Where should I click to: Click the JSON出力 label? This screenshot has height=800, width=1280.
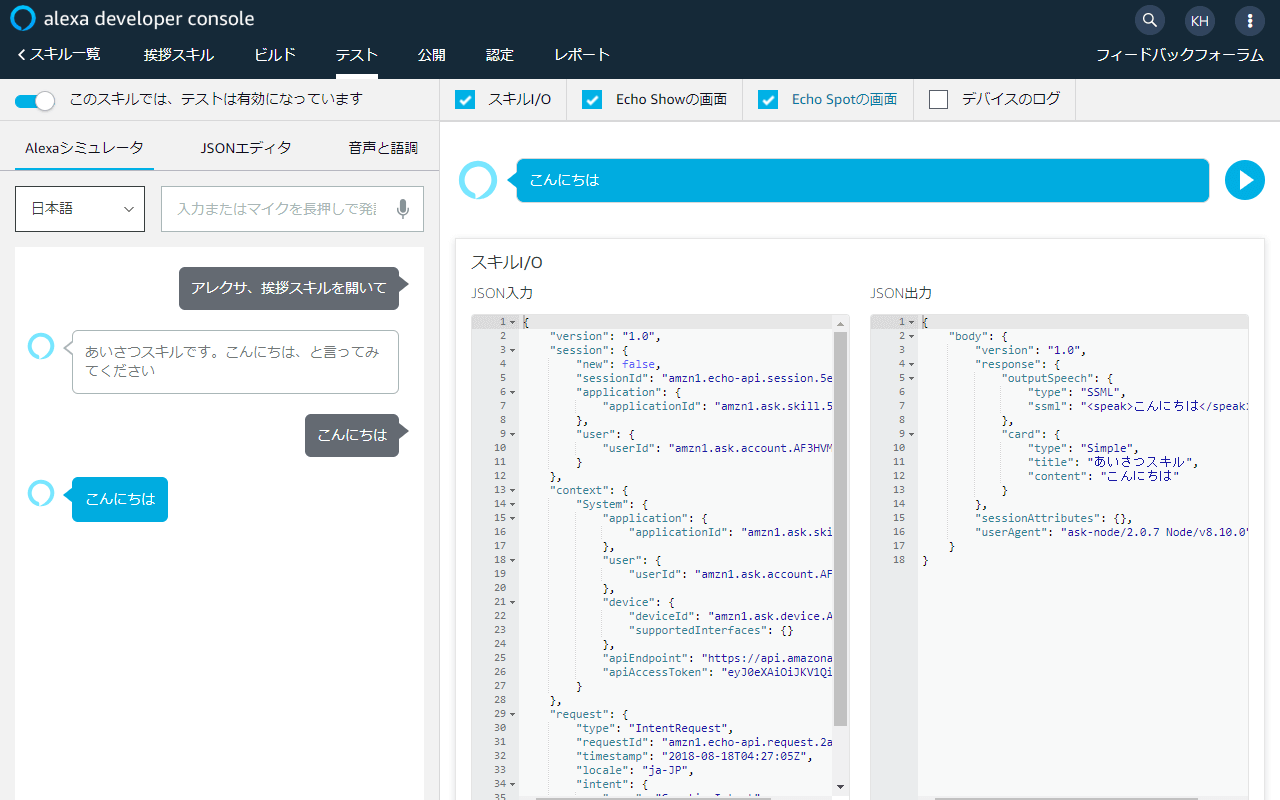coord(901,294)
